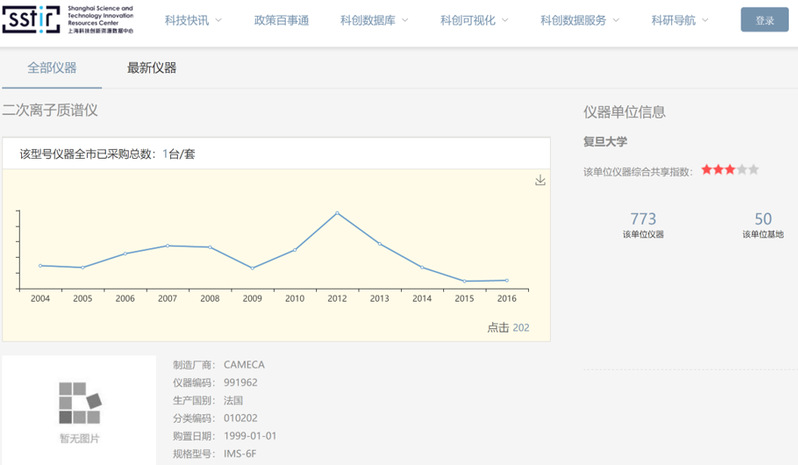This screenshot has width=798, height=465.
Task: Click the no-image placeholder thumbnail
Action: 79,409
